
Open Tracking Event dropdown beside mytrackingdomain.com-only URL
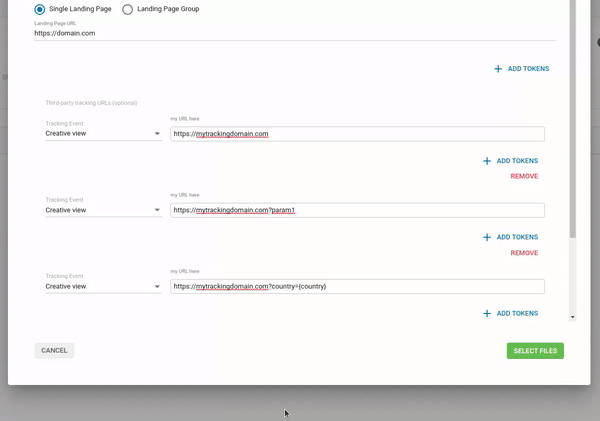coord(103,134)
